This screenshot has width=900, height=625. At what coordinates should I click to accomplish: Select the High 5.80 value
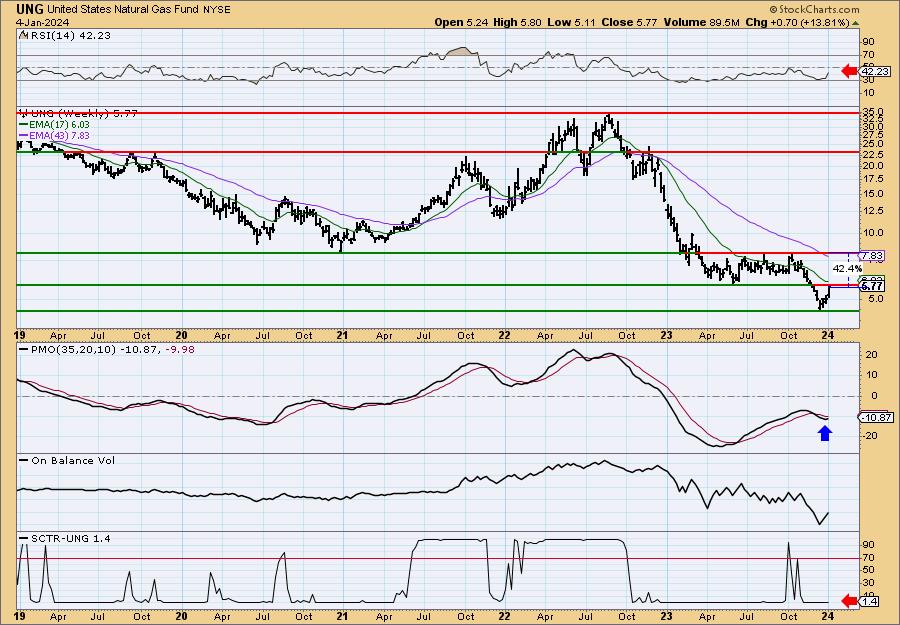(x=517, y=22)
